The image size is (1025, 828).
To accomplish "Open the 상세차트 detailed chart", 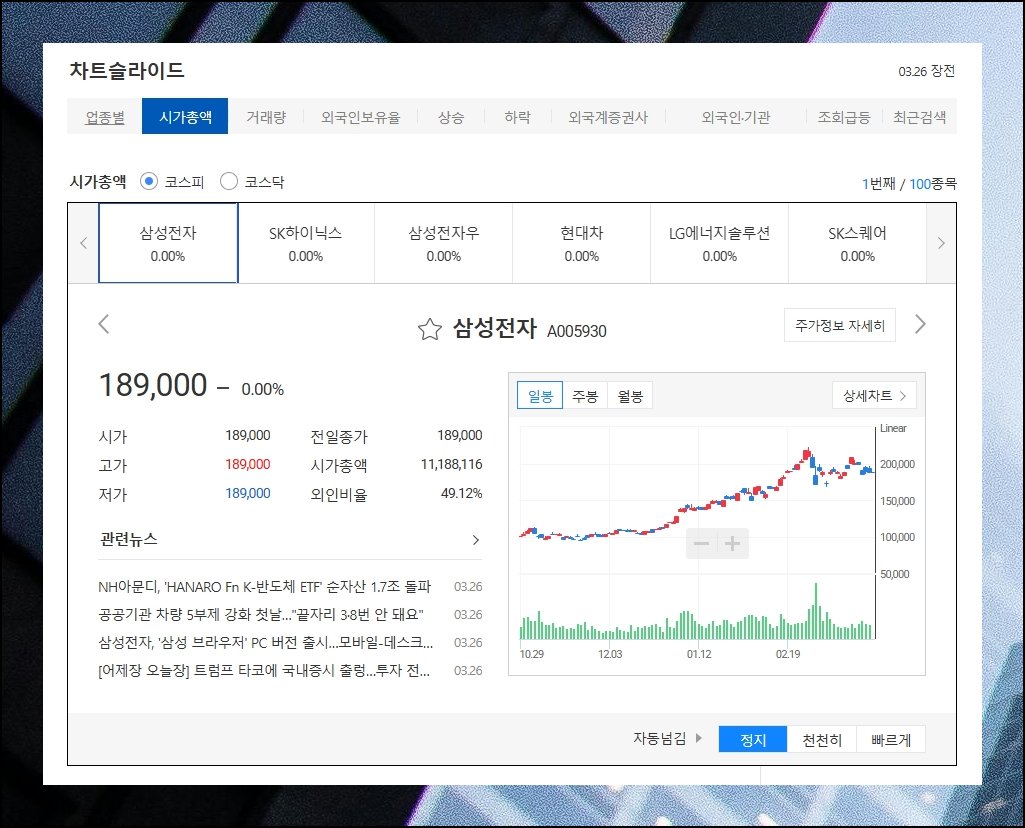I will click(x=874, y=395).
